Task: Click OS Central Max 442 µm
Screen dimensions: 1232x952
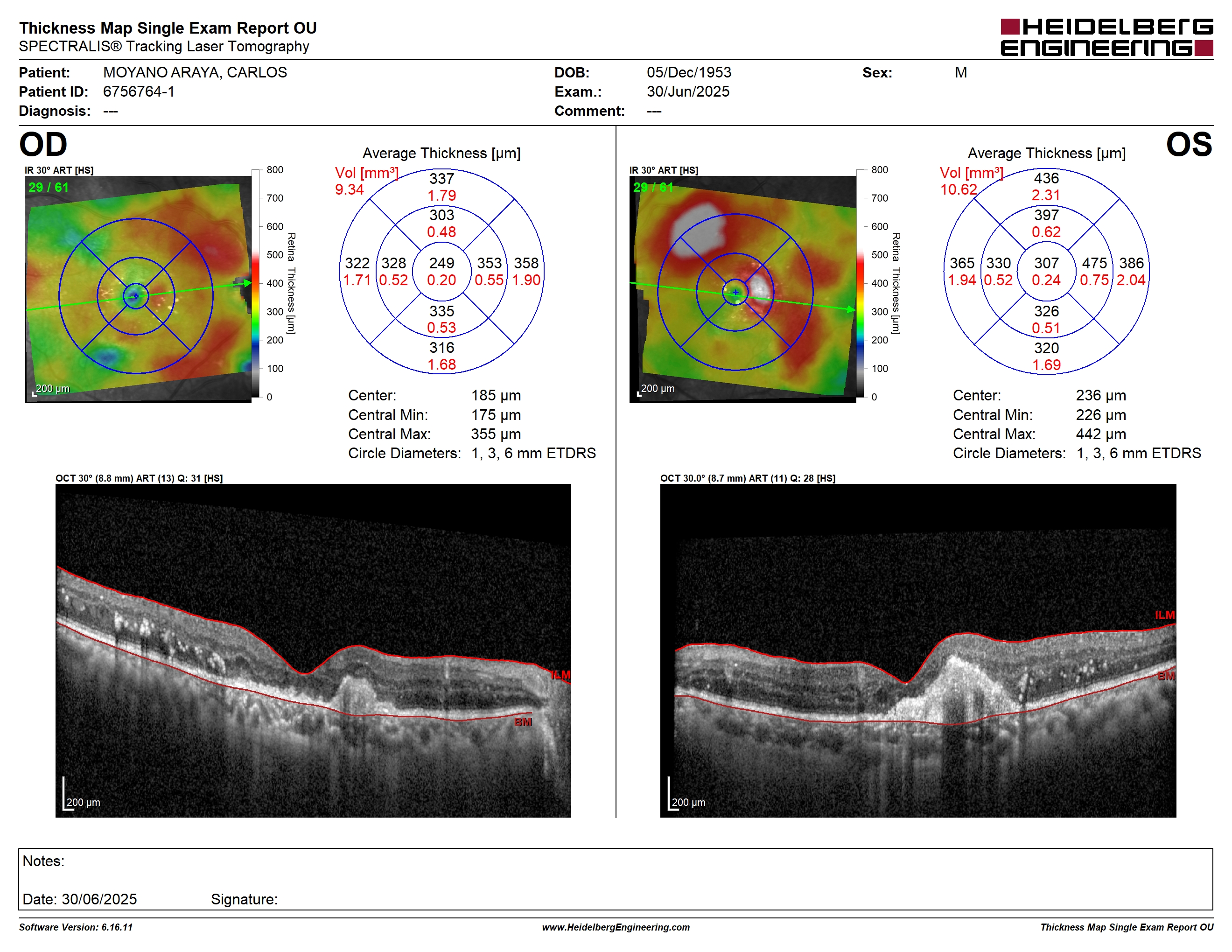Action: (x=1100, y=434)
